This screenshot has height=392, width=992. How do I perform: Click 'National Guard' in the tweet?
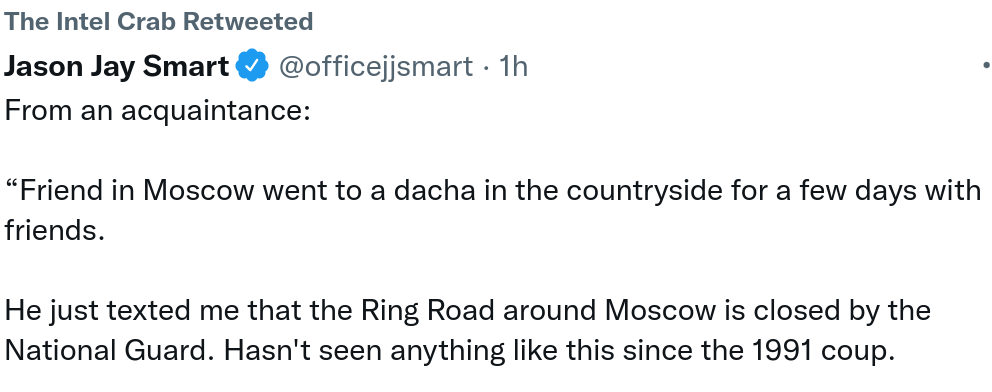coord(109,350)
